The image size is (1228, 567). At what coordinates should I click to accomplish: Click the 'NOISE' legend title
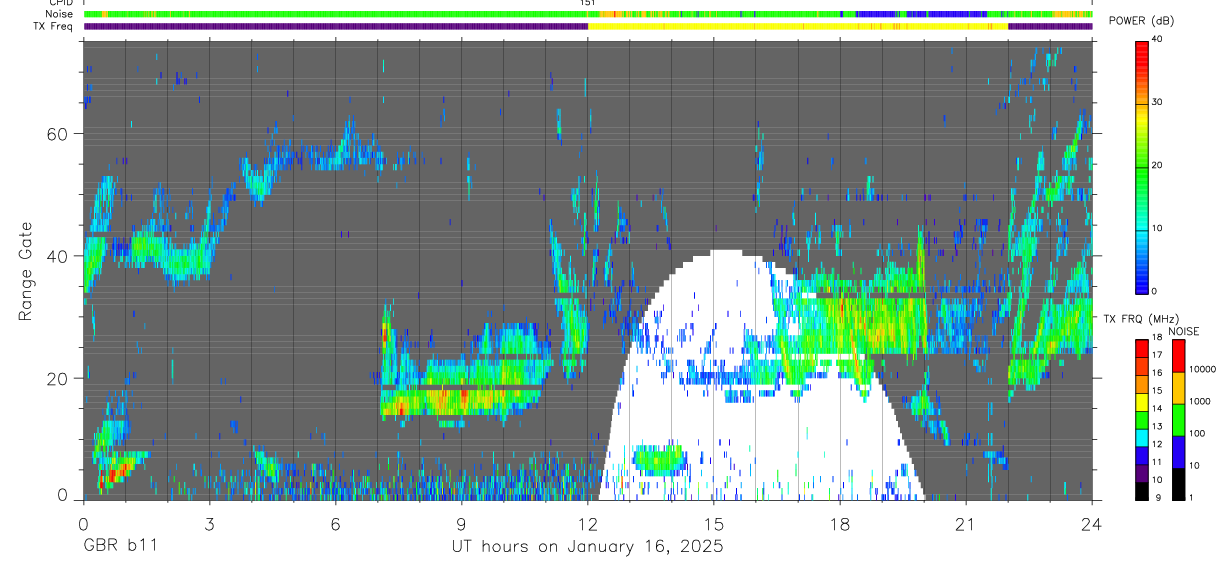pos(1184,331)
